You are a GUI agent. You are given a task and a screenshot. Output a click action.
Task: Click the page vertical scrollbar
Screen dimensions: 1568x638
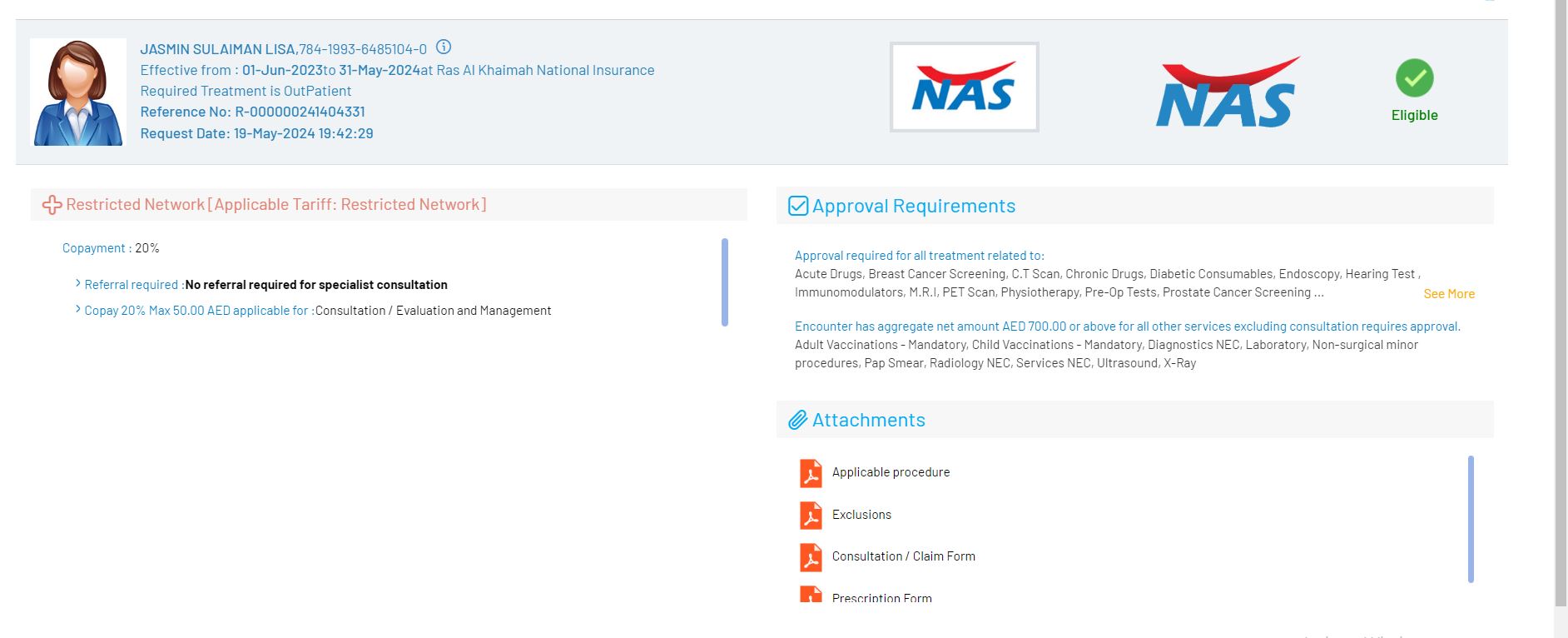[x=1561, y=302]
